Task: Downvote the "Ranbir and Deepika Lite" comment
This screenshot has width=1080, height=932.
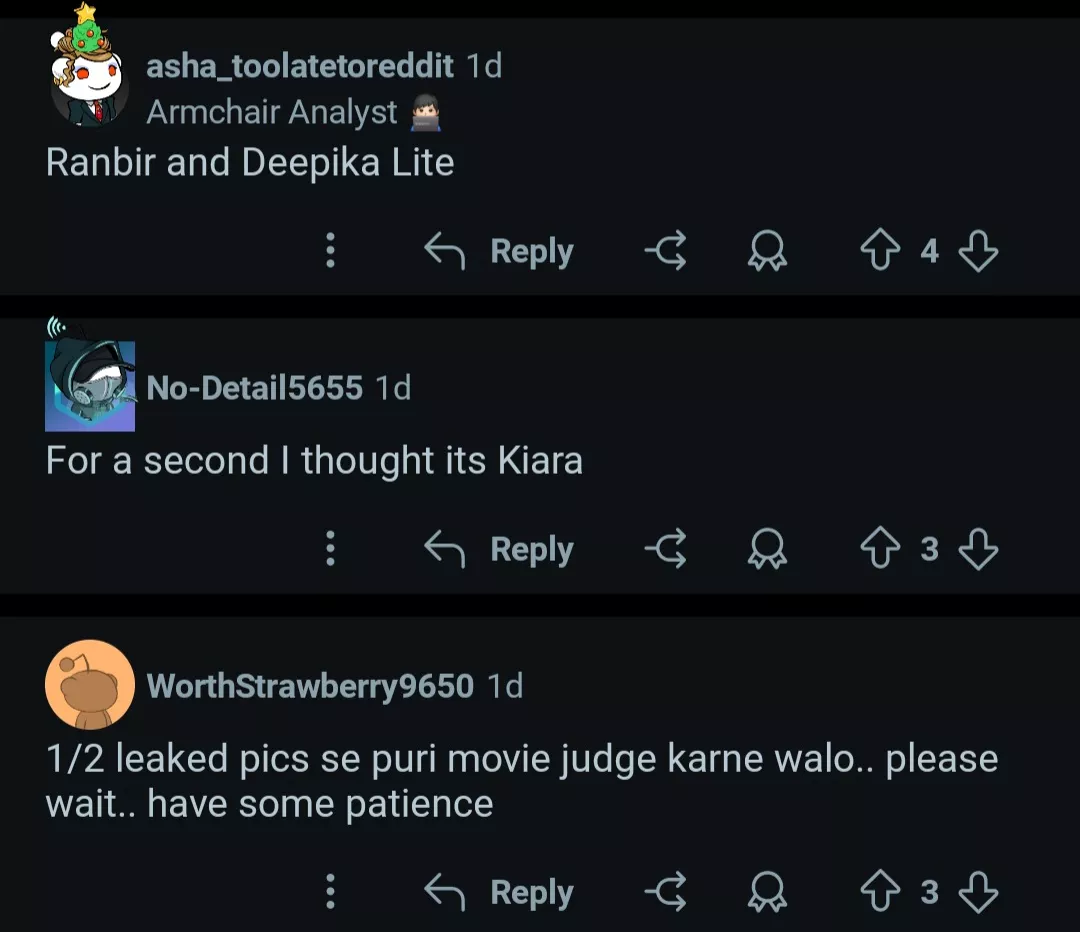Action: [980, 251]
